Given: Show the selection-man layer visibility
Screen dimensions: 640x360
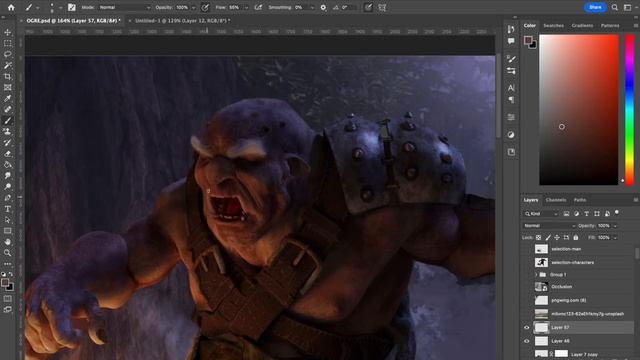Looking at the screenshot, I should pyautogui.click(x=527, y=249).
